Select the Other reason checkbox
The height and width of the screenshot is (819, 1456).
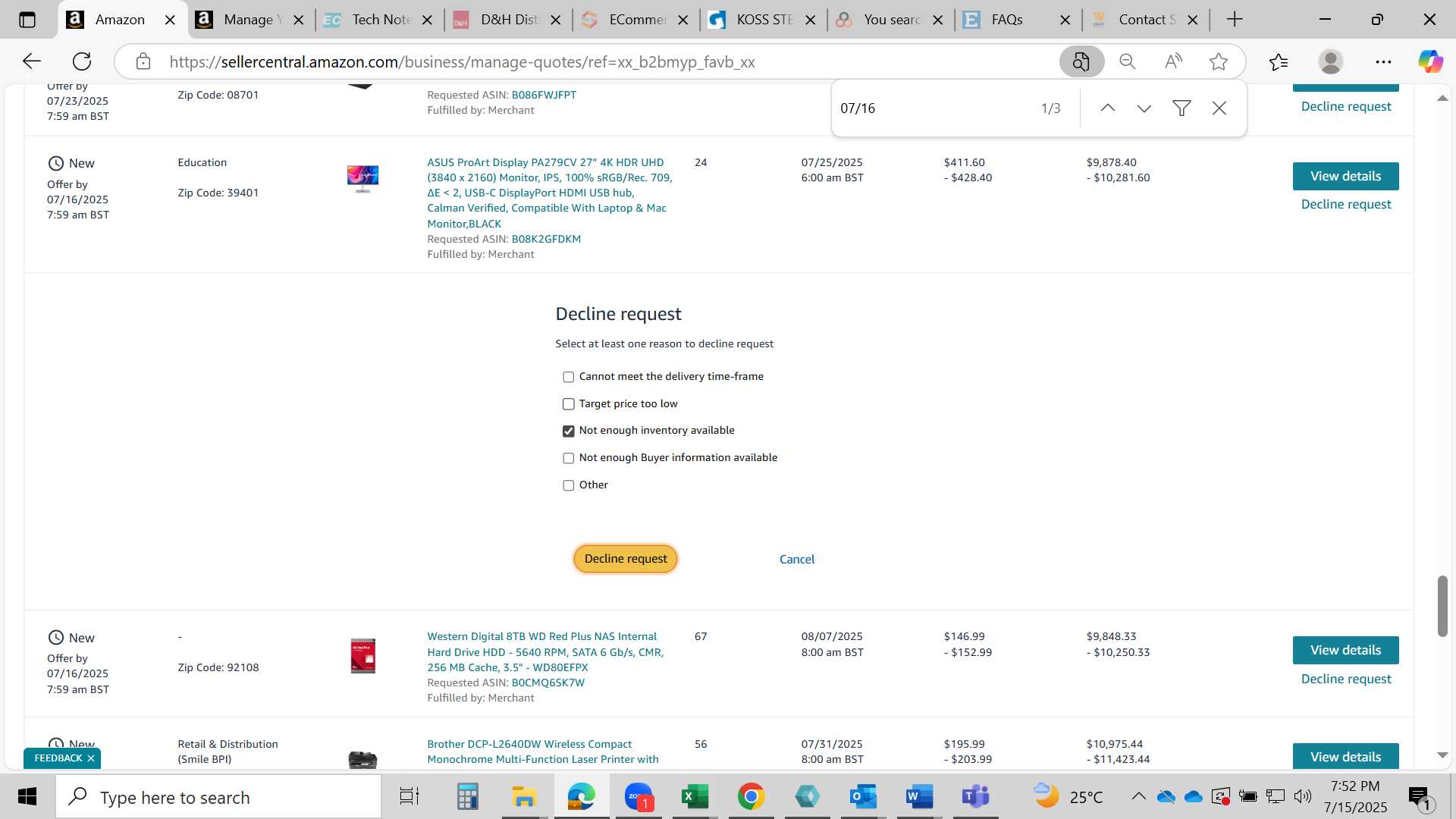coord(568,485)
